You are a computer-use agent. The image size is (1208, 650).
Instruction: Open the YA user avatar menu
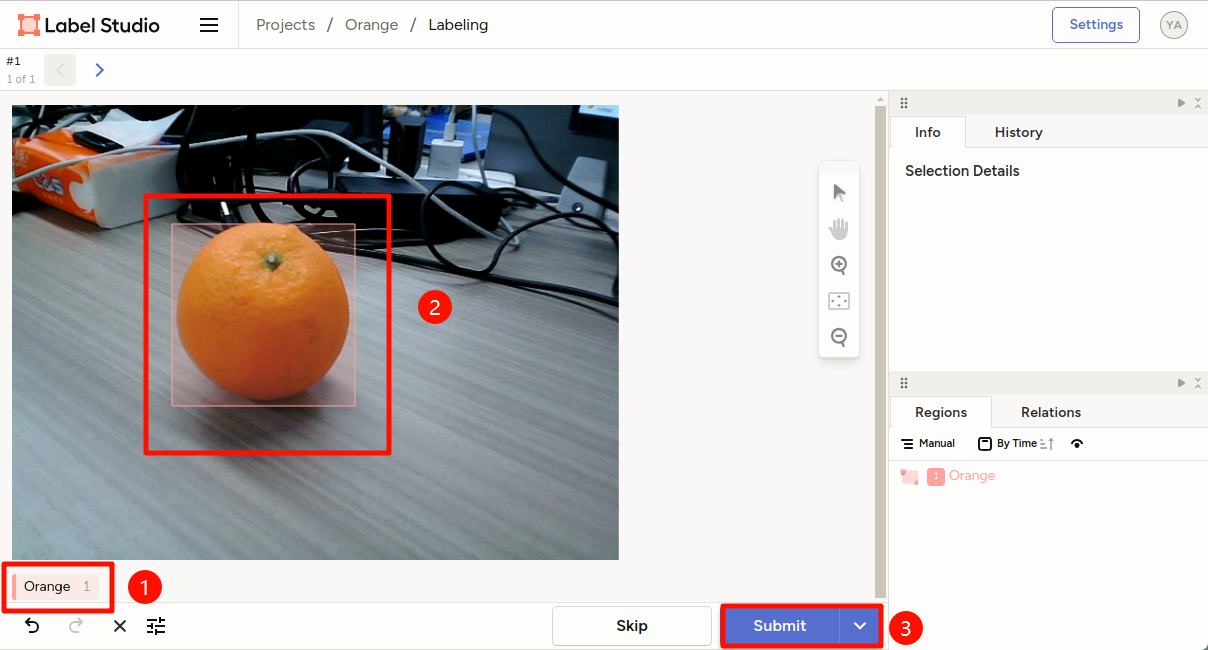pyautogui.click(x=1174, y=25)
